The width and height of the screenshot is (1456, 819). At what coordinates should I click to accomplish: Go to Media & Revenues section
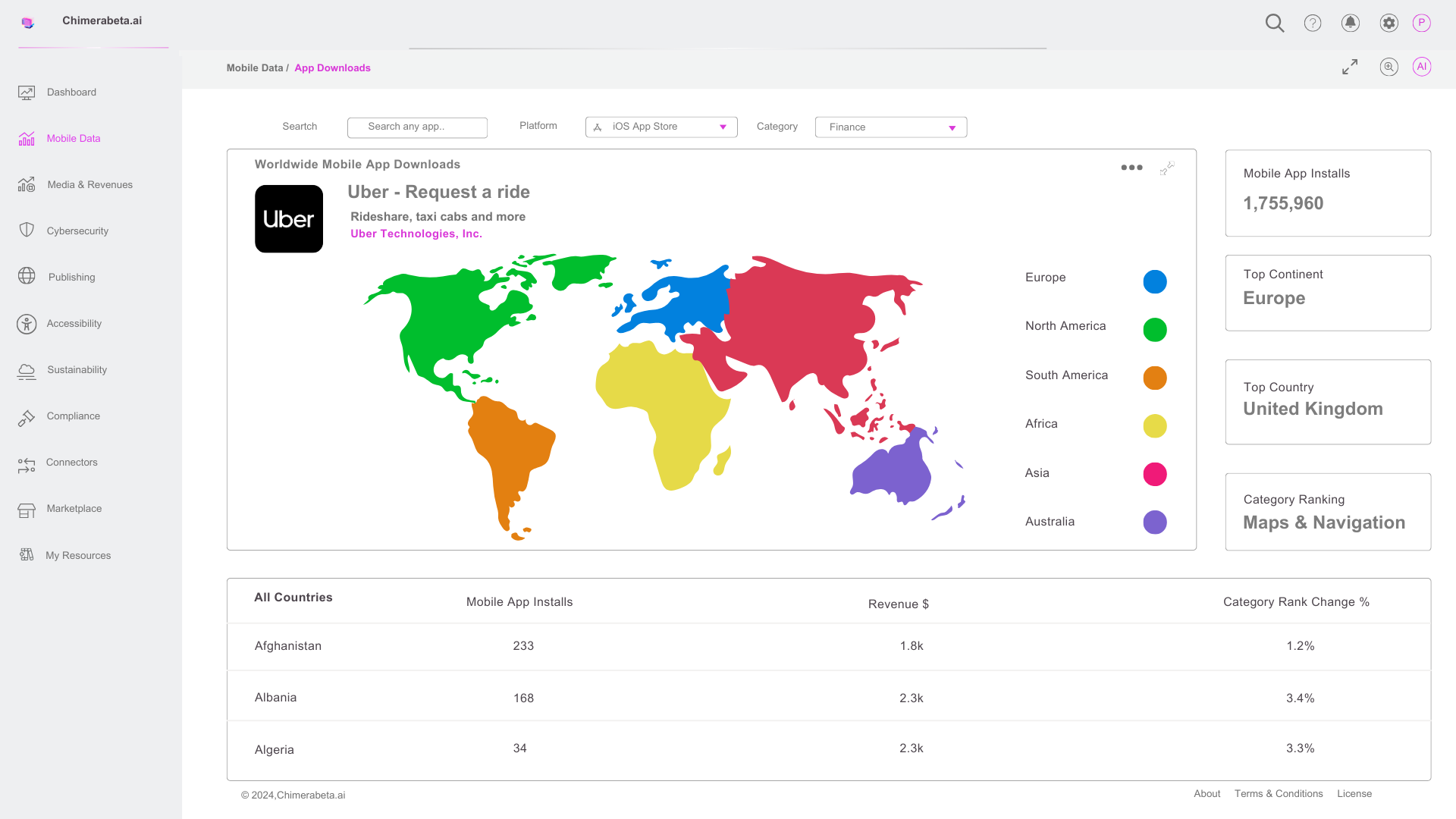click(89, 185)
